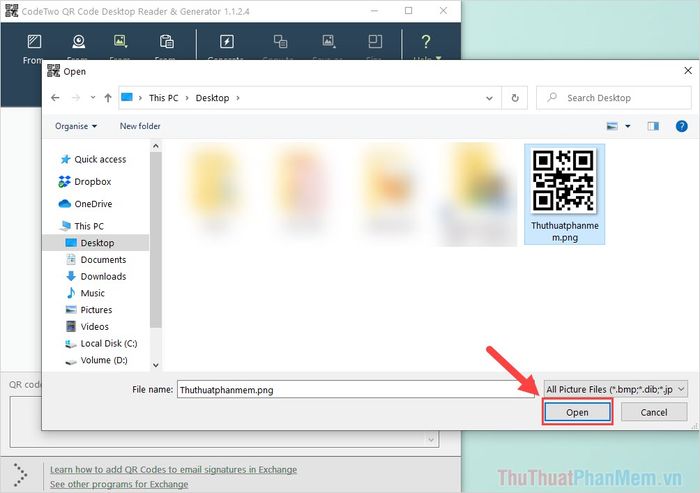Go forward with the right arrow

point(76,97)
